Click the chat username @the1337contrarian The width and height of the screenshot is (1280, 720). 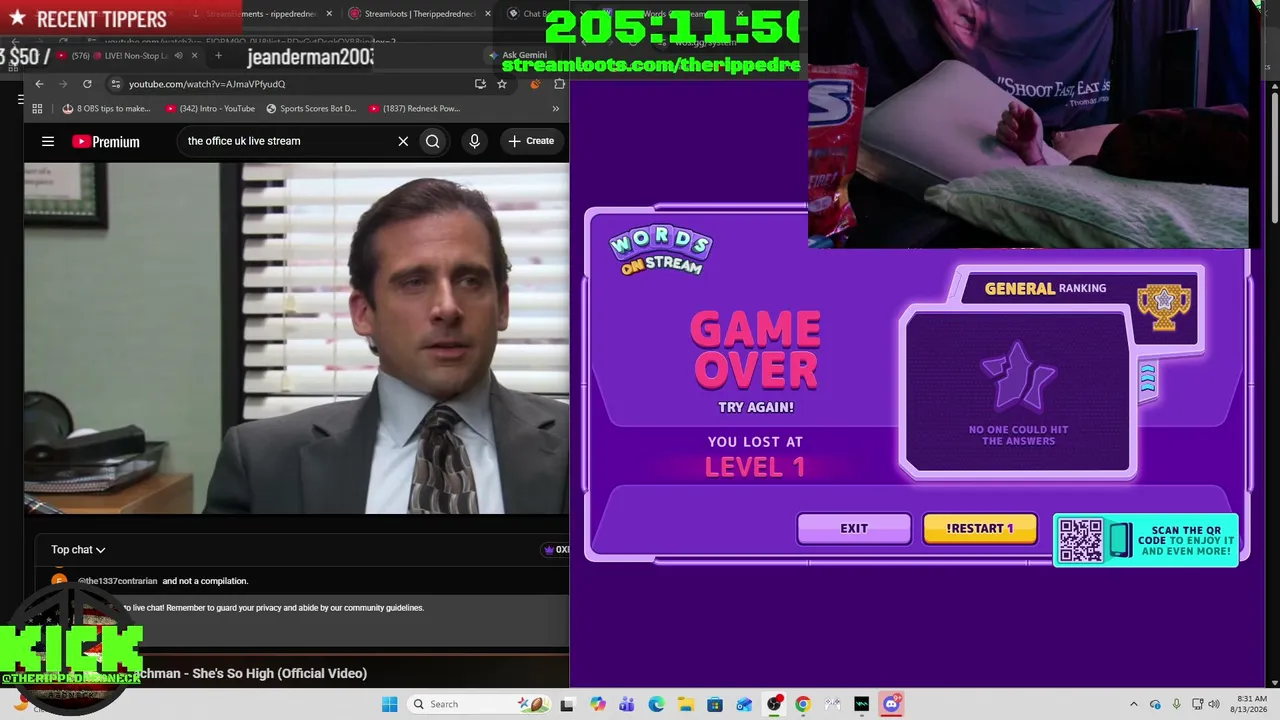[118, 581]
